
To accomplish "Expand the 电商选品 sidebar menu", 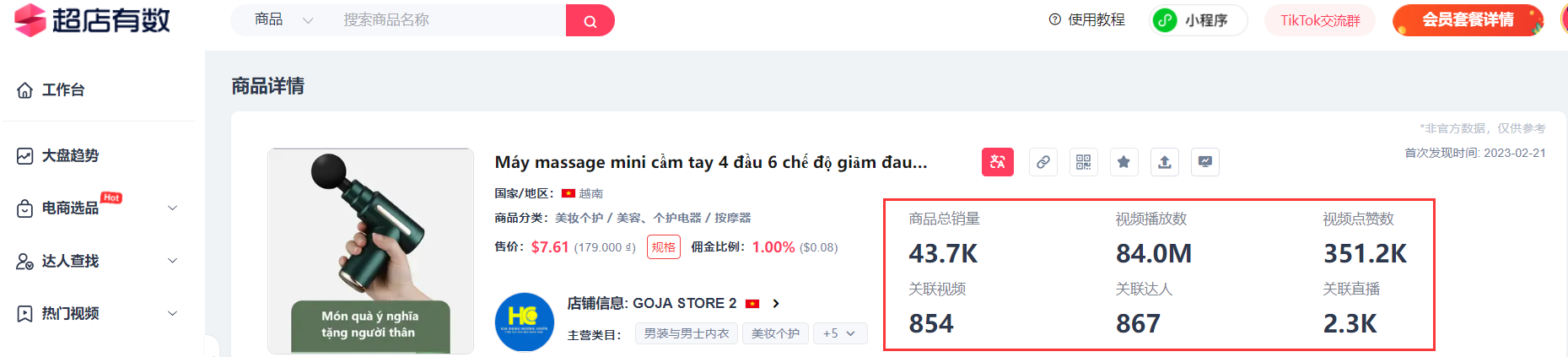I will tap(98, 208).
